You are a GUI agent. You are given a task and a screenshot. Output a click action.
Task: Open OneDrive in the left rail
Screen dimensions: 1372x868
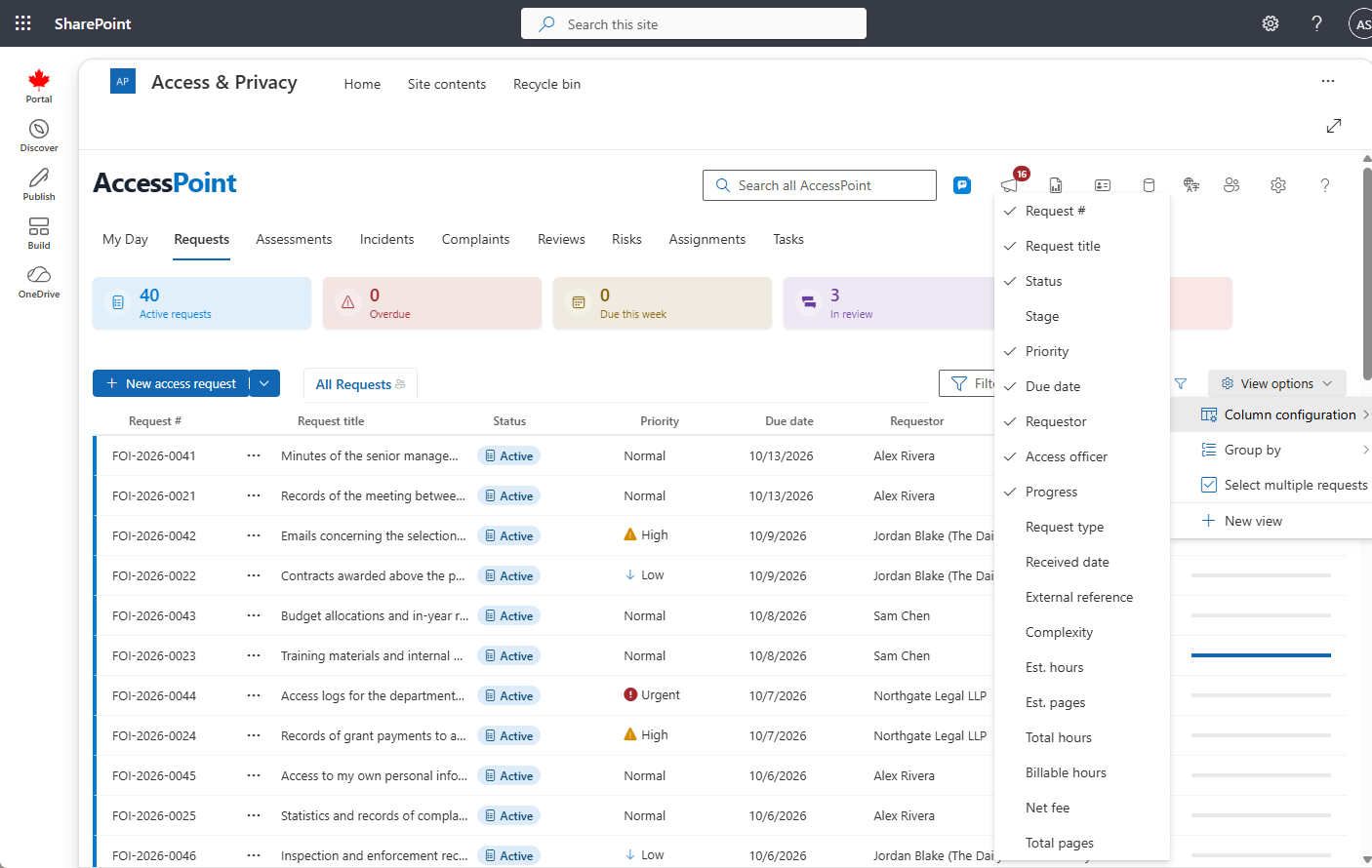pyautogui.click(x=39, y=282)
